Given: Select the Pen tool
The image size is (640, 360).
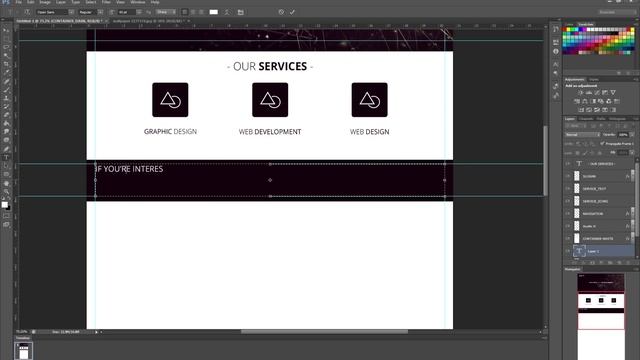Looking at the screenshot, I should (6, 149).
